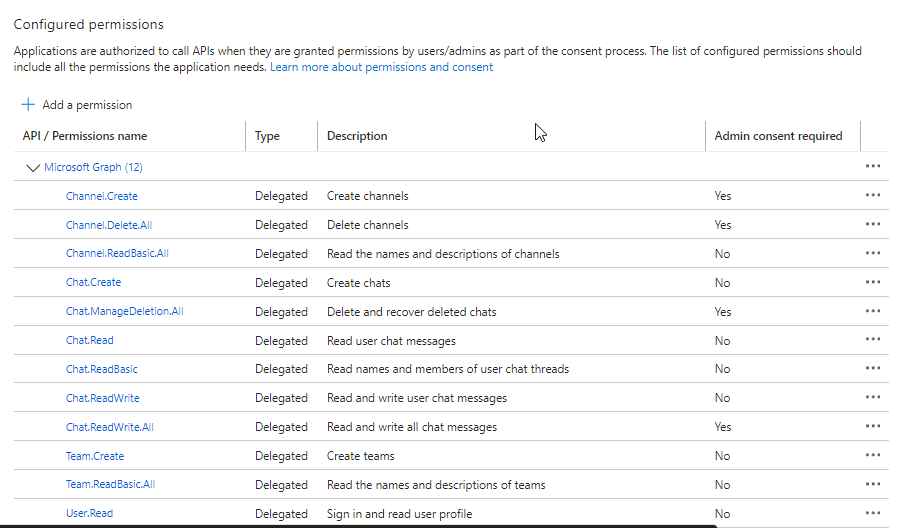Click the Type column header
Screen dimensions: 899x528
click(x=267, y=136)
